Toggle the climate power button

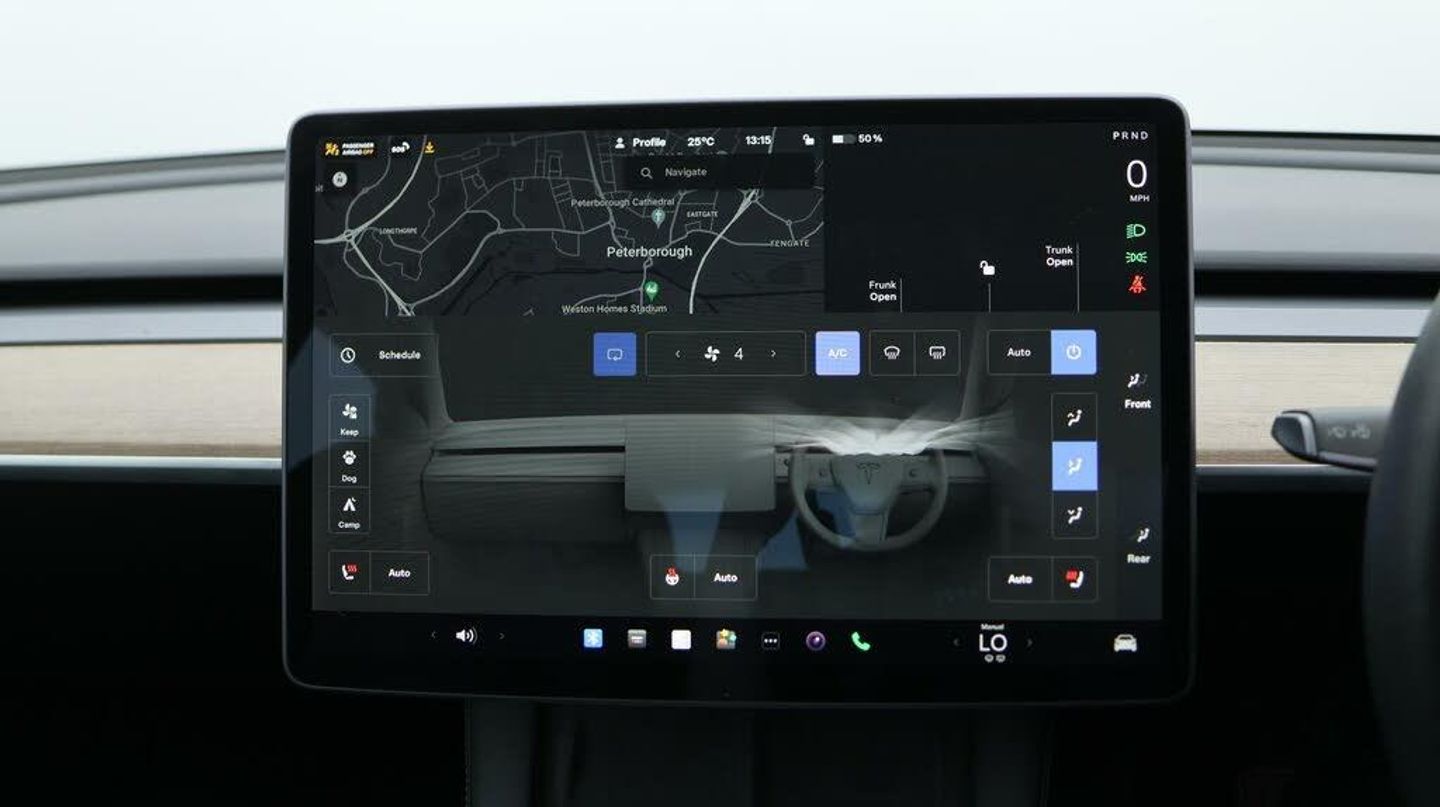click(x=1073, y=352)
